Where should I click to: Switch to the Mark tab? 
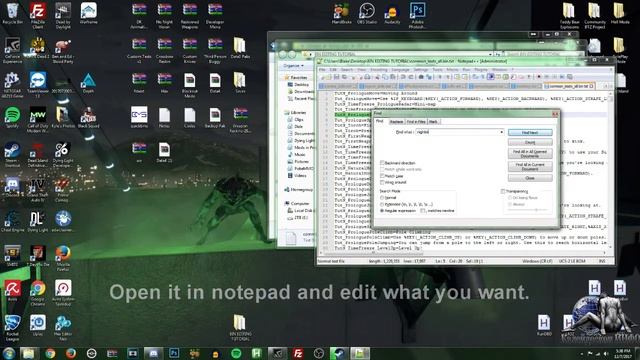point(433,122)
